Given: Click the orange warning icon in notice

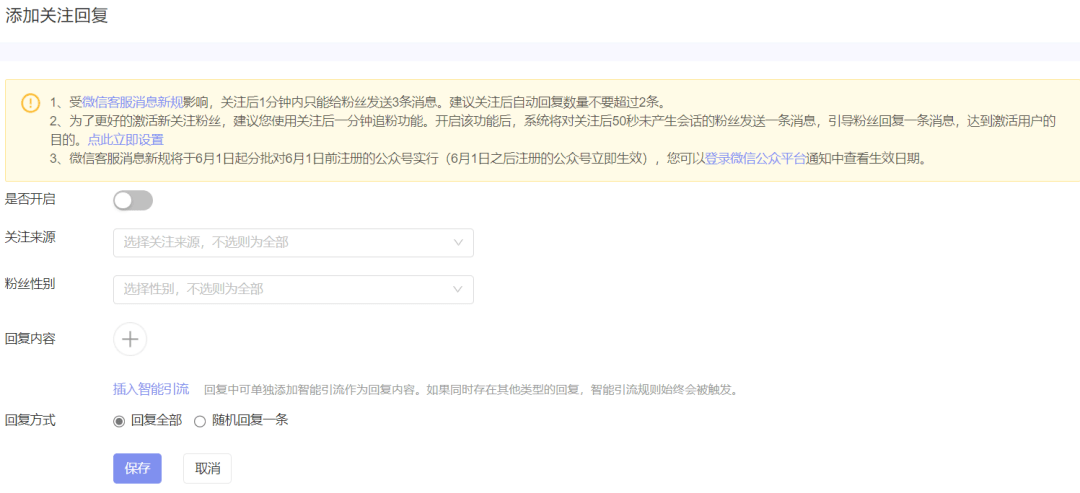Looking at the screenshot, I should (x=31, y=103).
